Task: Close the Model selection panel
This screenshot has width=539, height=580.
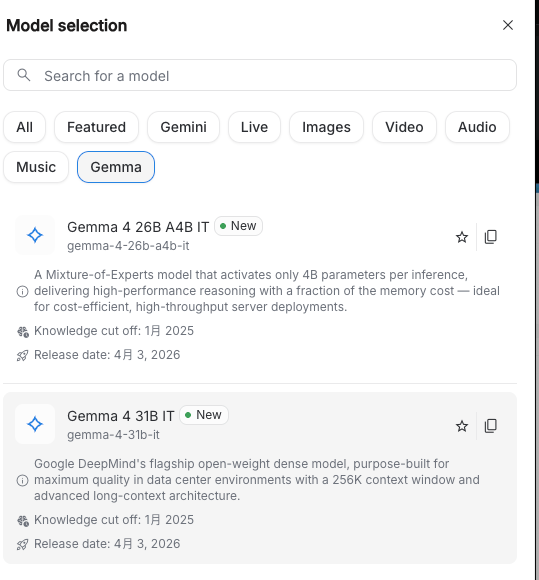Action: (508, 25)
